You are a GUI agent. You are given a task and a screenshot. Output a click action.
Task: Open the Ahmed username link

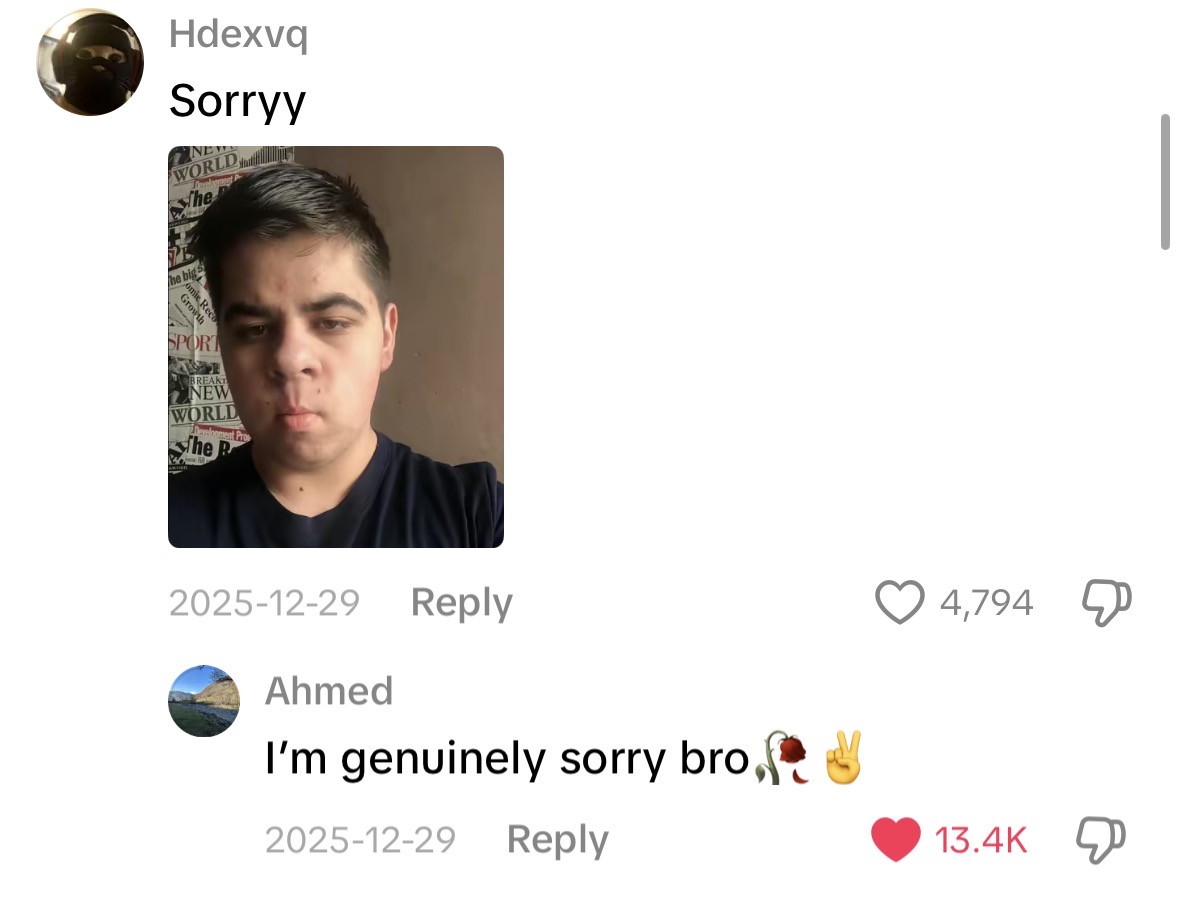(x=329, y=690)
